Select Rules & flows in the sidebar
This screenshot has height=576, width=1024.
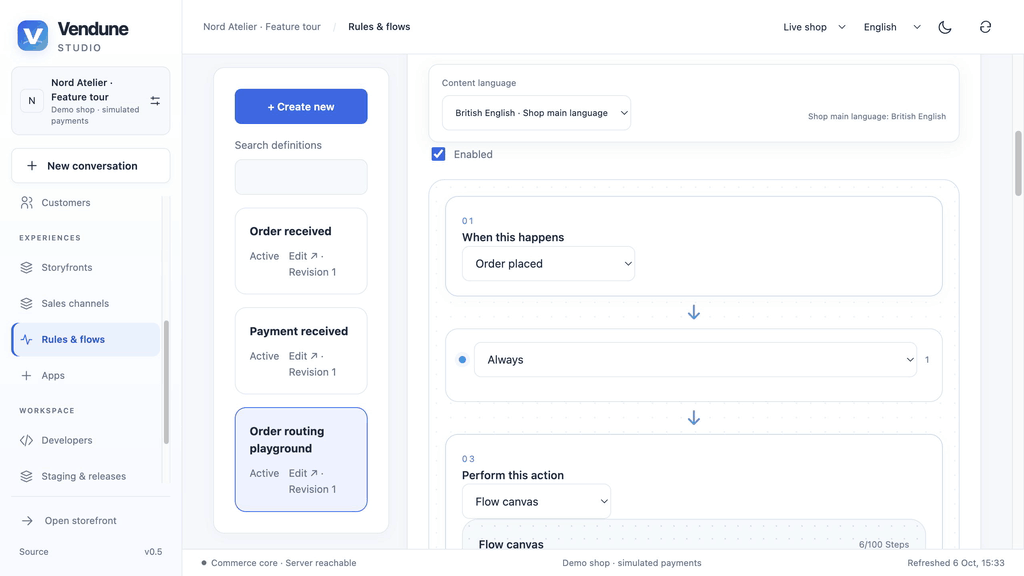(x=86, y=339)
